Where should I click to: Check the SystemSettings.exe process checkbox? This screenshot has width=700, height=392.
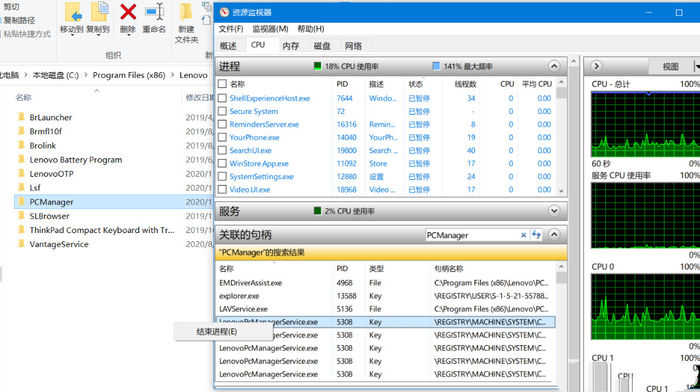click(x=222, y=176)
